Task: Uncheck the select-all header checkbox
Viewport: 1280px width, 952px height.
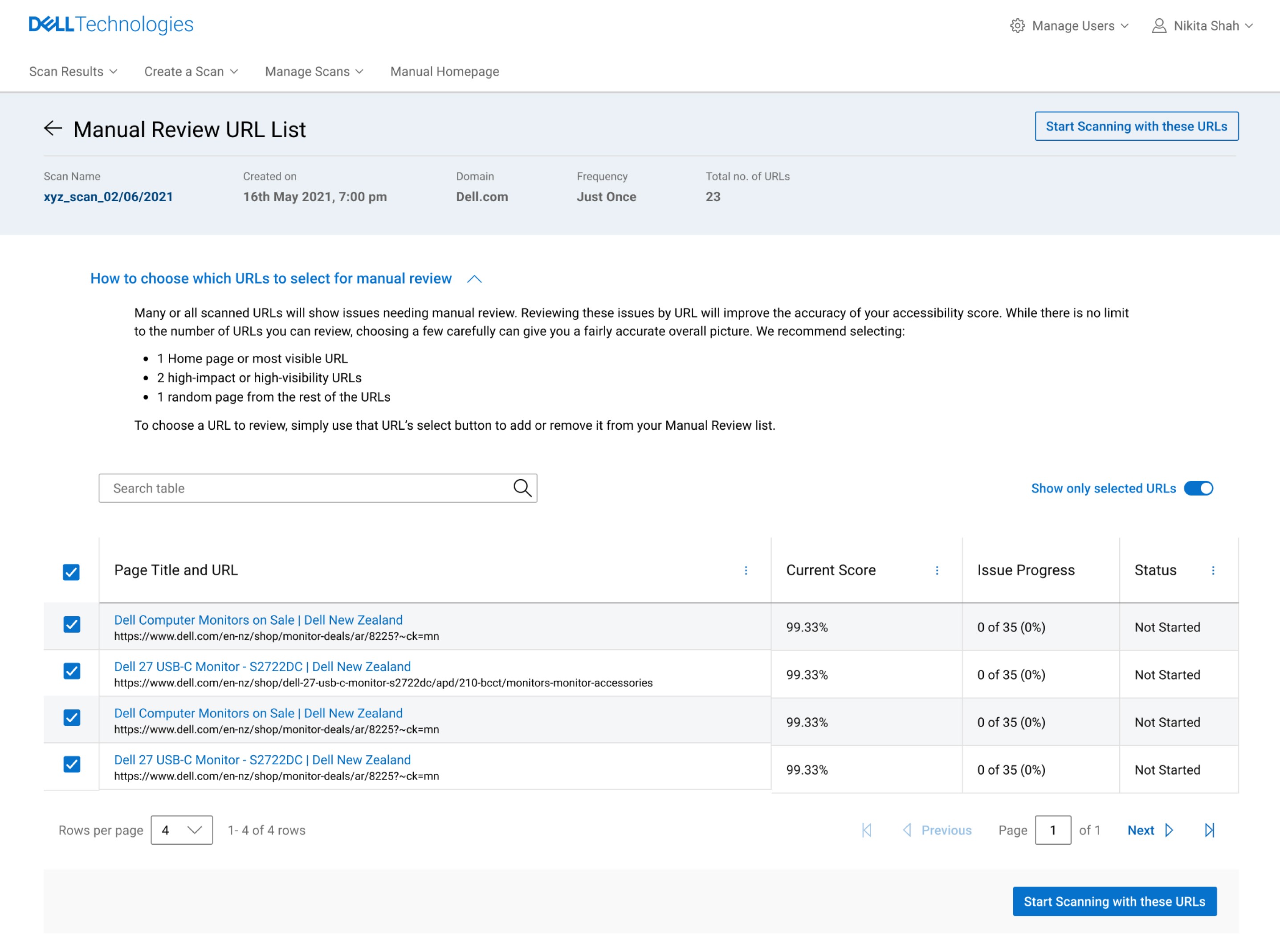Action: pyautogui.click(x=71, y=572)
